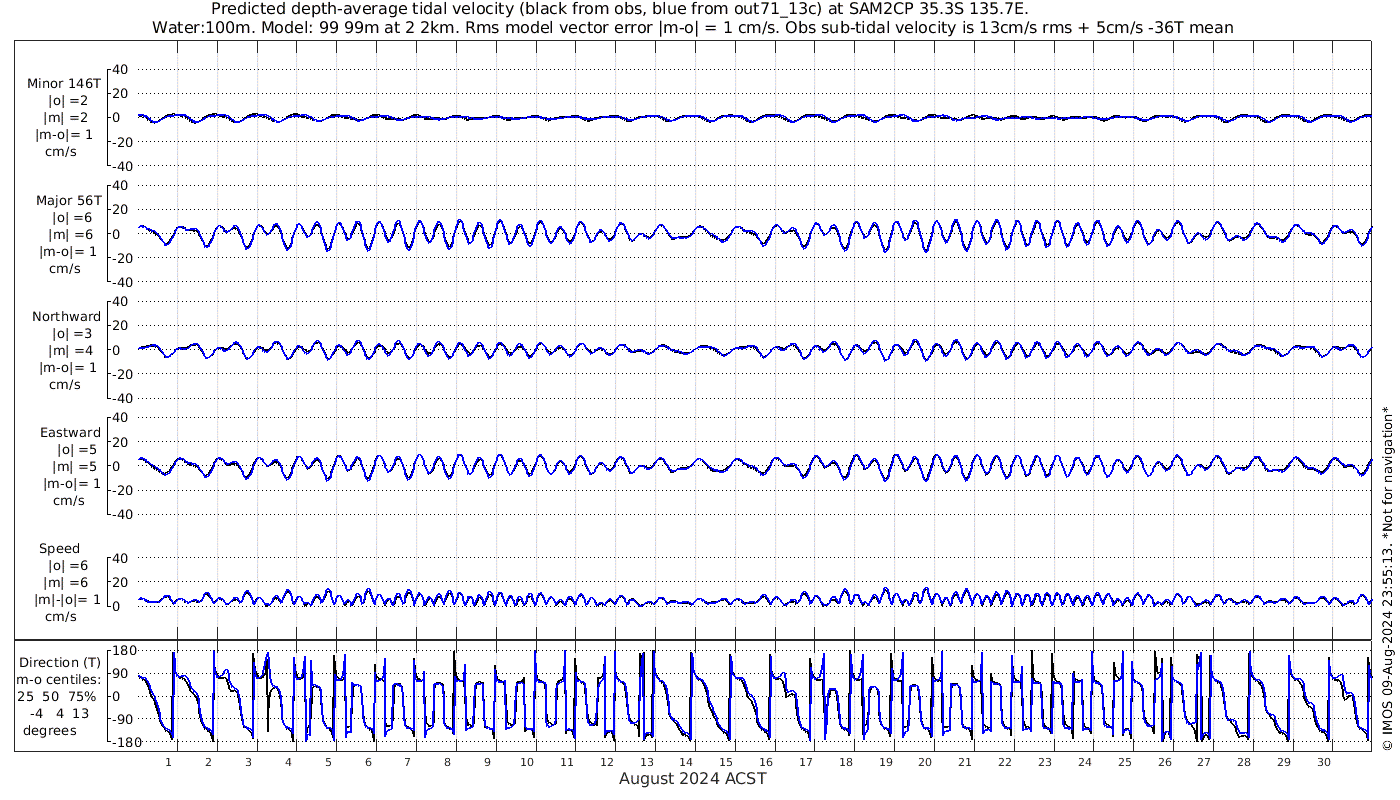Click the '20' tick of the Northward axis

(x=121, y=325)
